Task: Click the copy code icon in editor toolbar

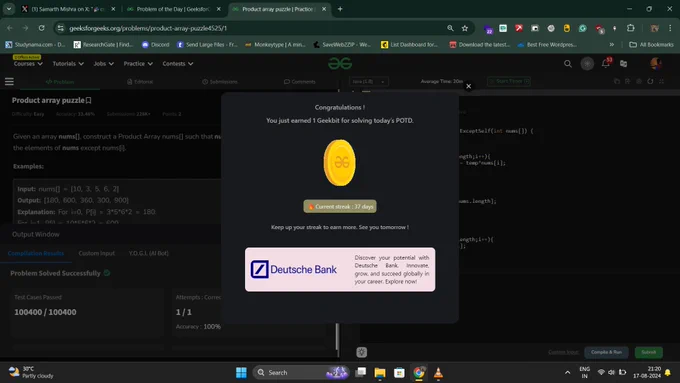Action: (617, 81)
